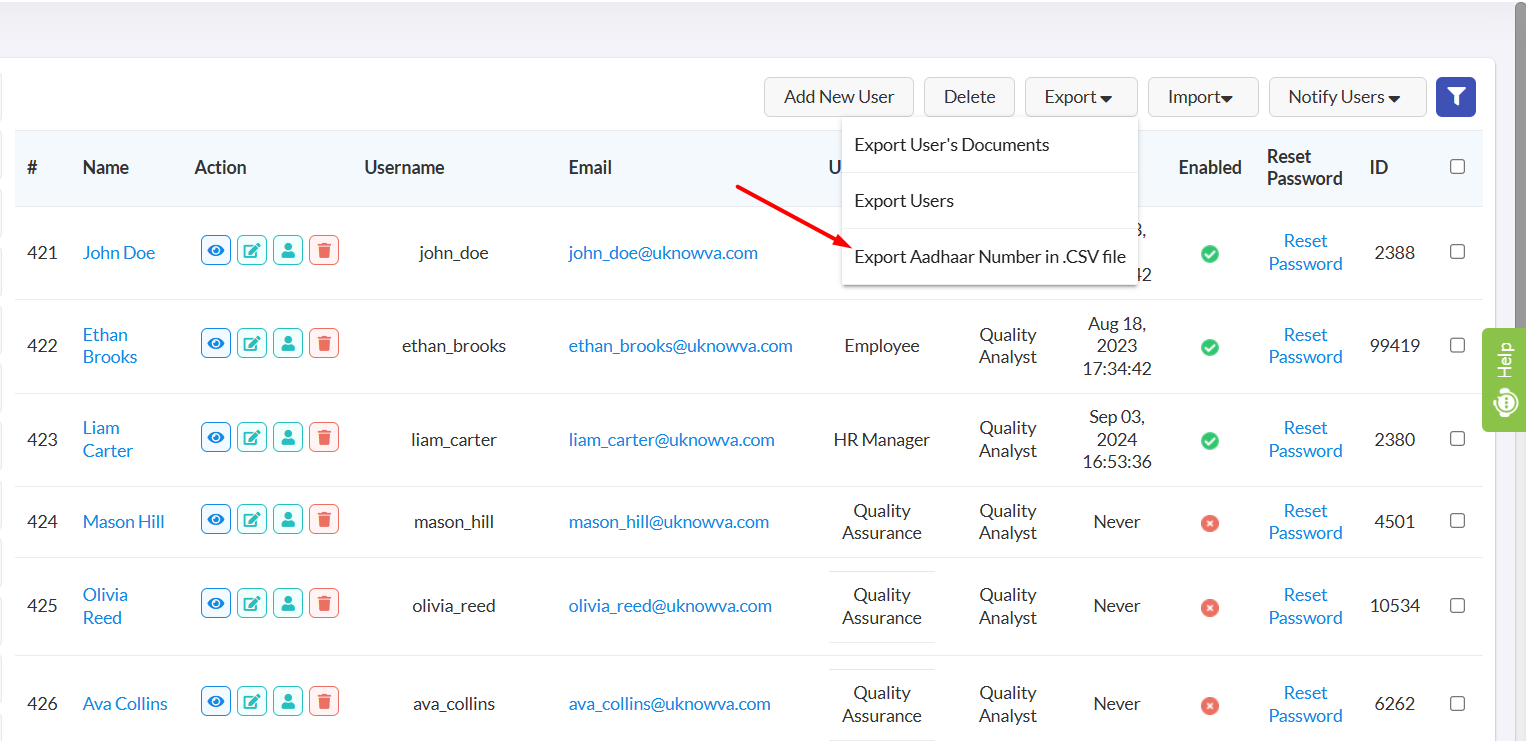Click the view eye icon for Olivia Reed
Image resolution: width=1526 pixels, height=741 pixels.
216,603
